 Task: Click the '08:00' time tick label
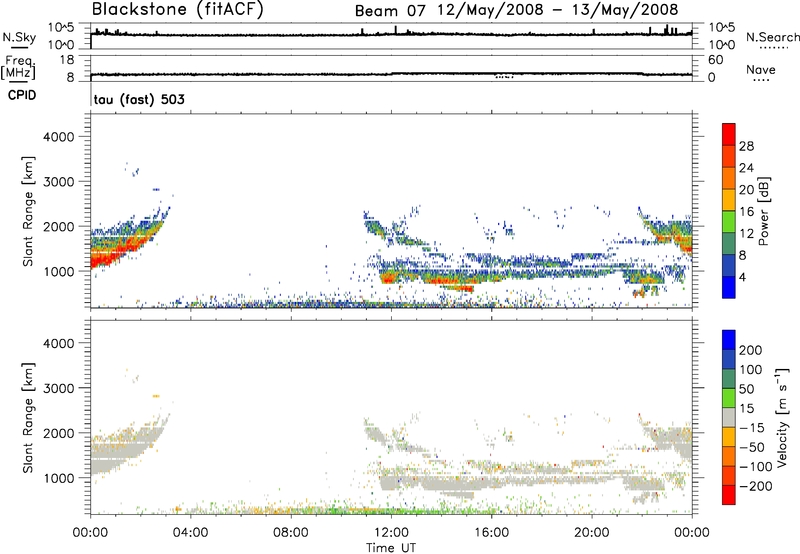[x=291, y=533]
